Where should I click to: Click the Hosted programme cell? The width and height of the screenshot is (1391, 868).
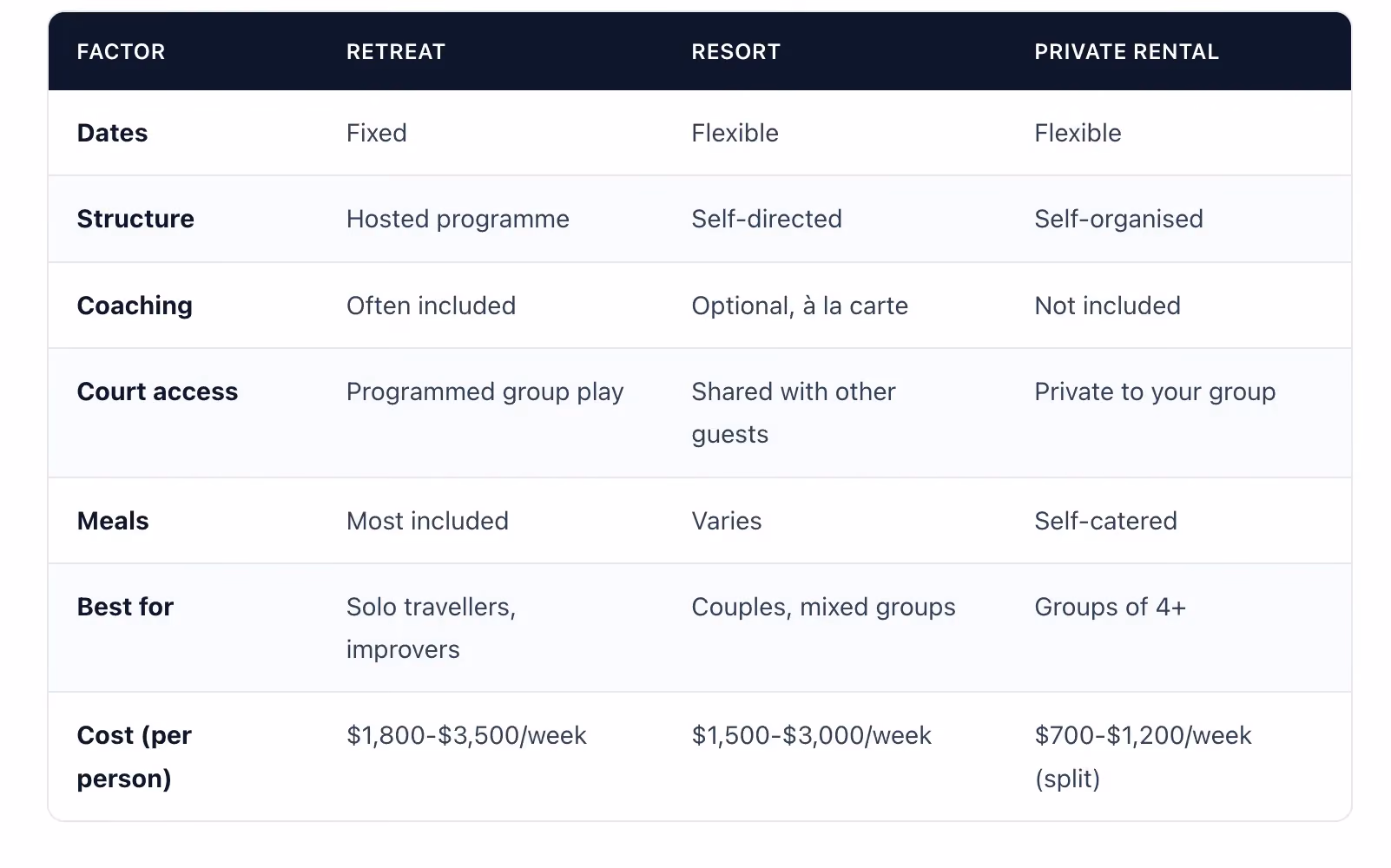click(x=458, y=219)
